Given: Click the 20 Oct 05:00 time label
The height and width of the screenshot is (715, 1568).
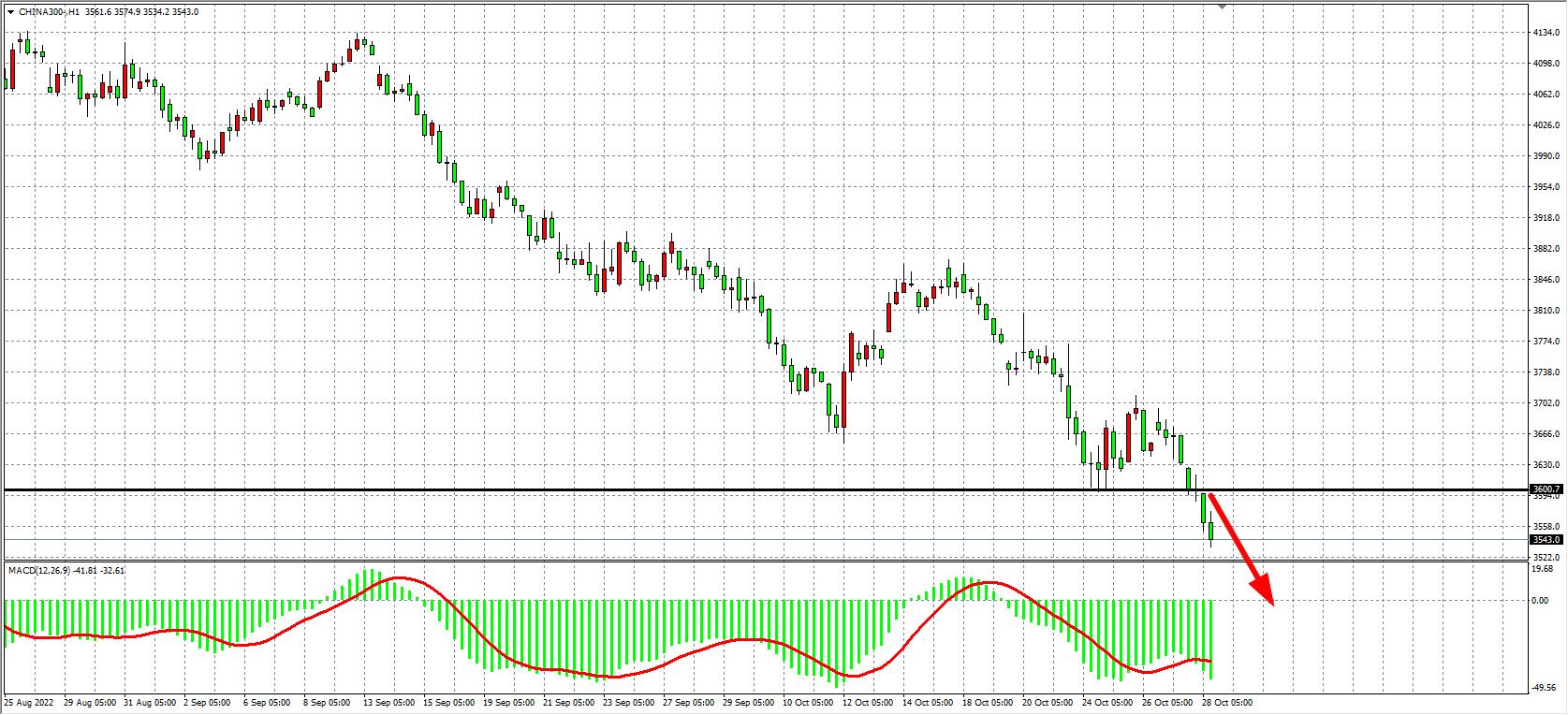Looking at the screenshot, I should click(x=1047, y=701).
